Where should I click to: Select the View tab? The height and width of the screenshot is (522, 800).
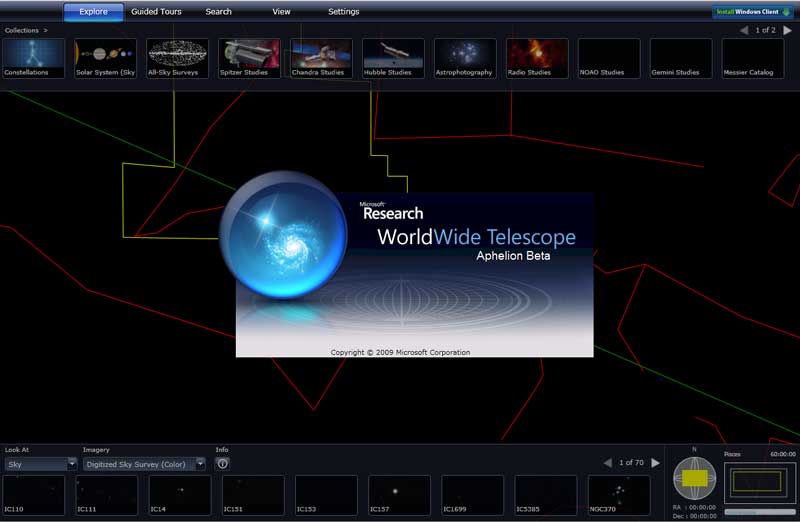pos(281,12)
